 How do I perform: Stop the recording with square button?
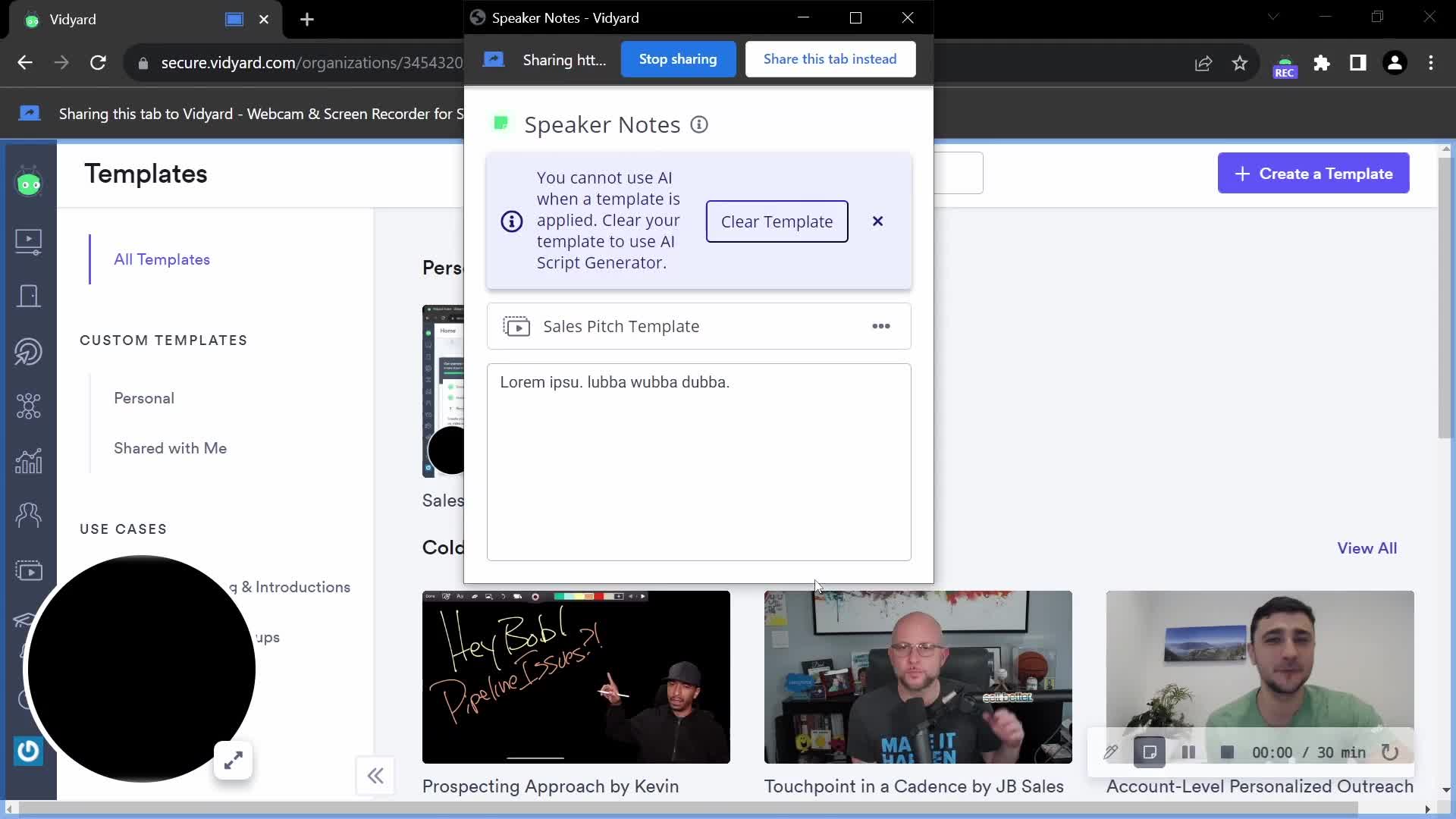(1227, 752)
